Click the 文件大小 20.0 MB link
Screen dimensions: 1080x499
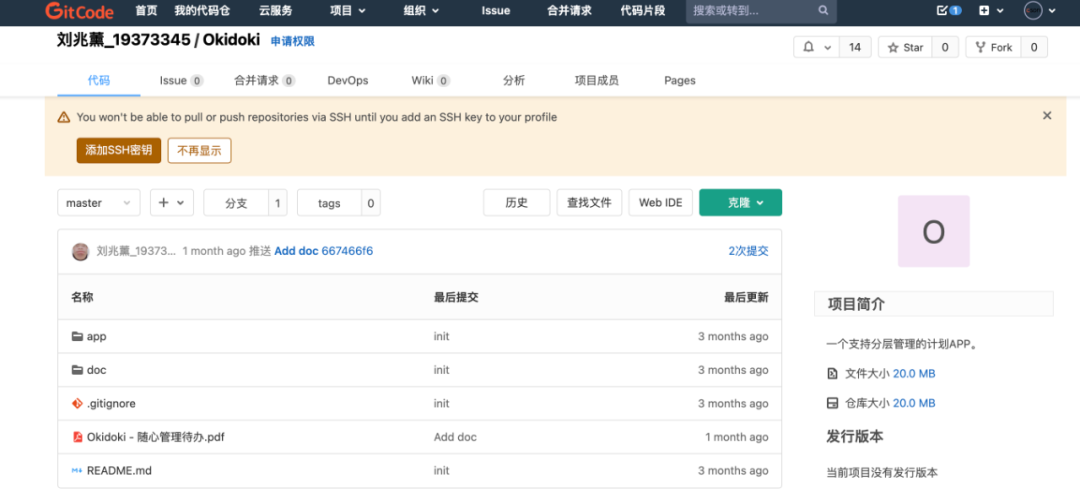point(914,374)
